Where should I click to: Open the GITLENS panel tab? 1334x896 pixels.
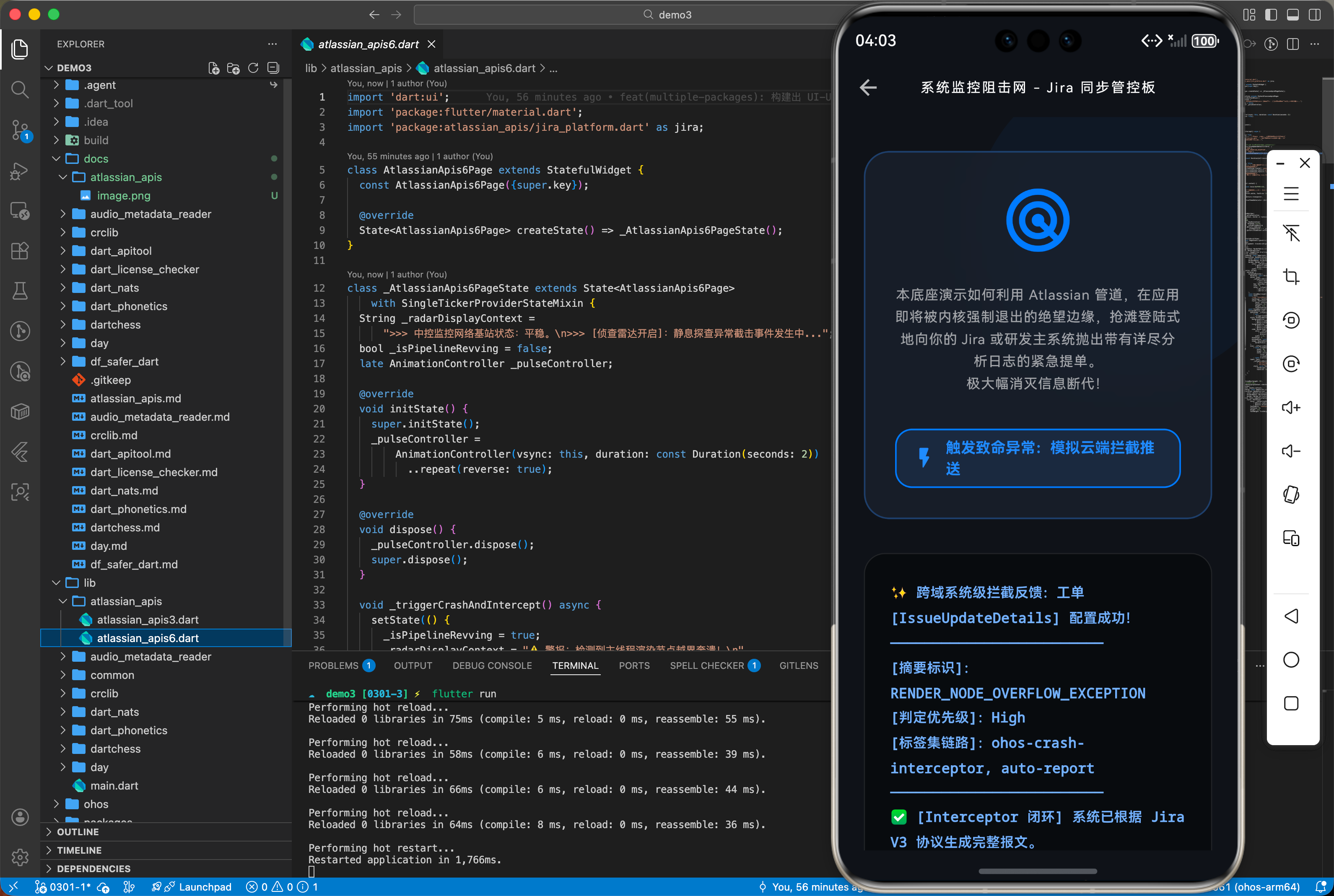tap(799, 666)
